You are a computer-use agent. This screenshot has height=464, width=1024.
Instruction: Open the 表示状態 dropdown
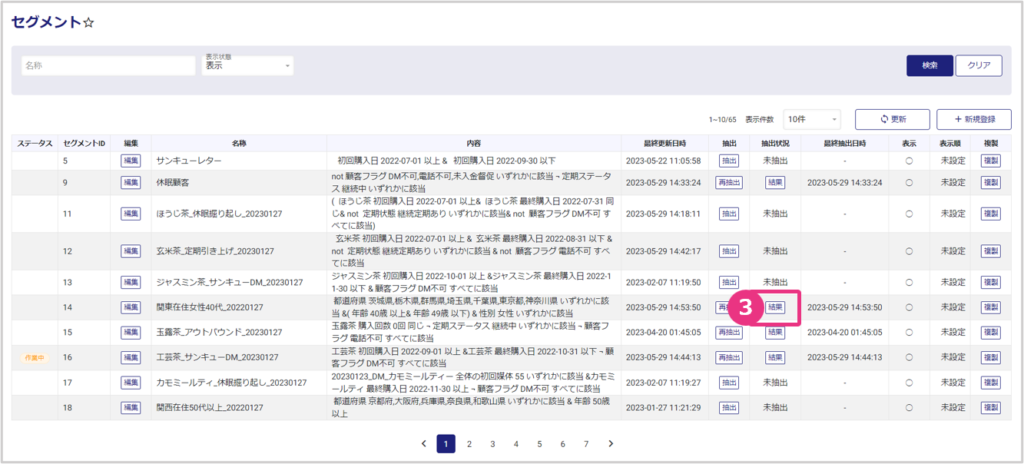coord(248,65)
